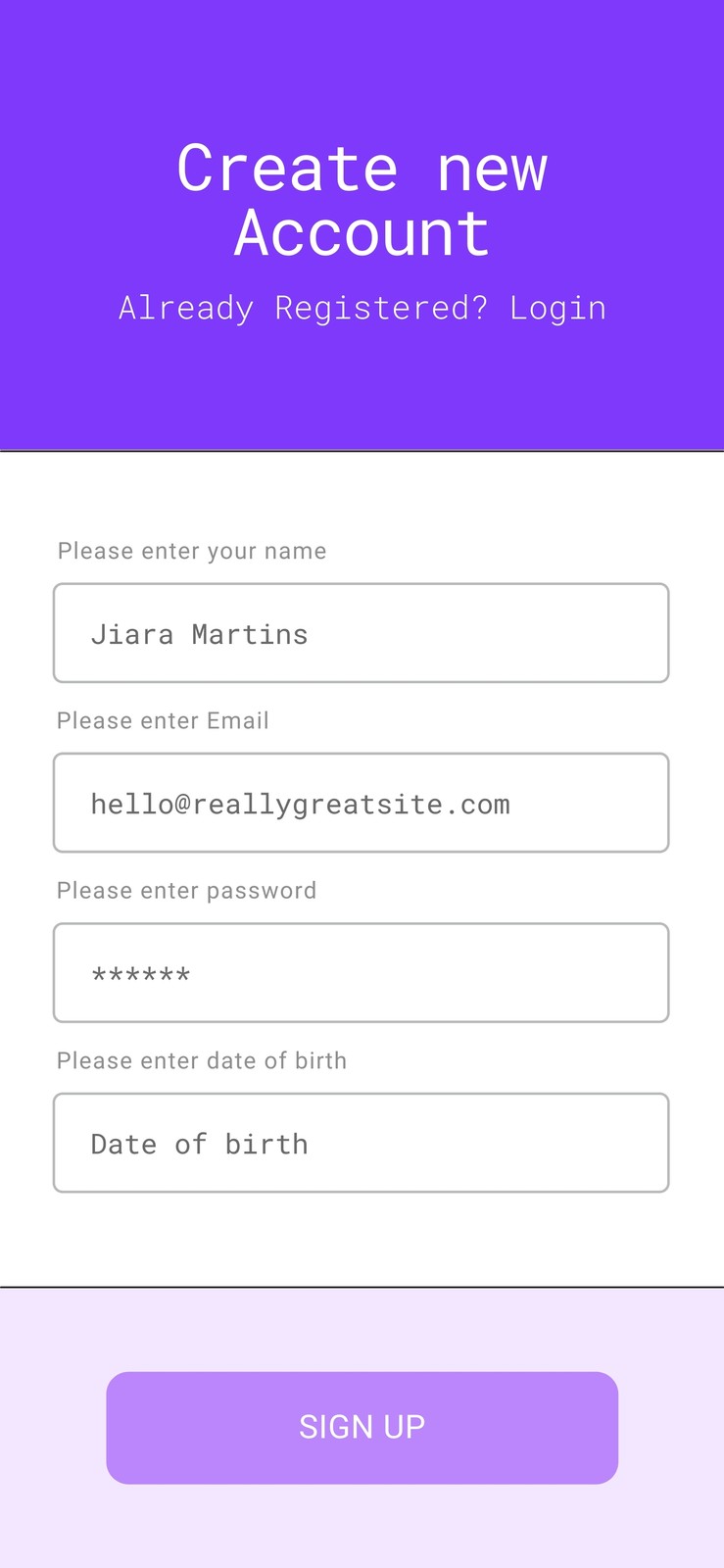Screen dimensions: 724x1568
Task: Click the empty right side of the name box
Action: [x=490, y=633]
